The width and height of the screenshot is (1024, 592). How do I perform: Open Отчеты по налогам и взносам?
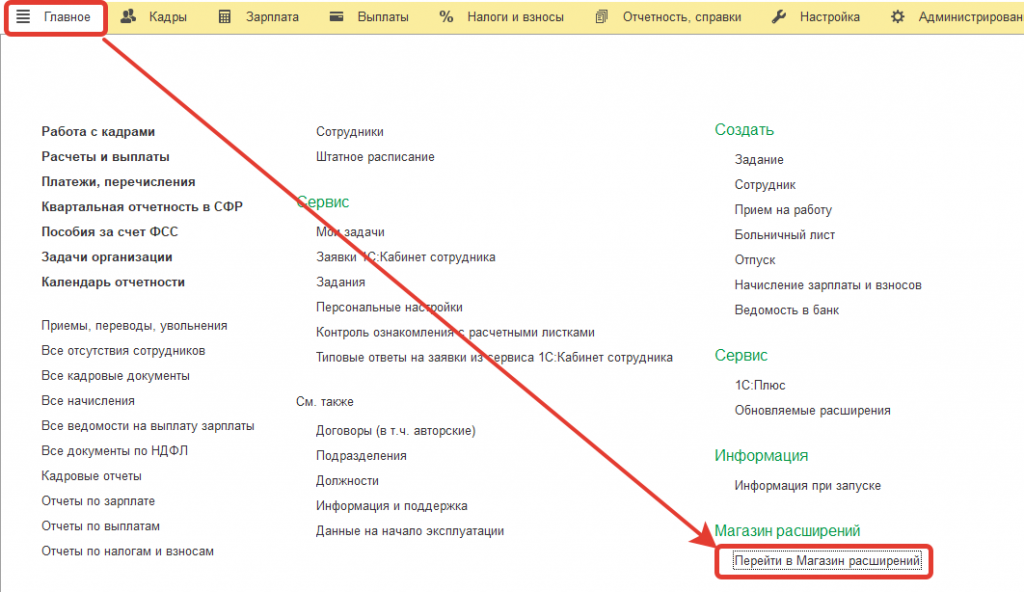(127, 551)
